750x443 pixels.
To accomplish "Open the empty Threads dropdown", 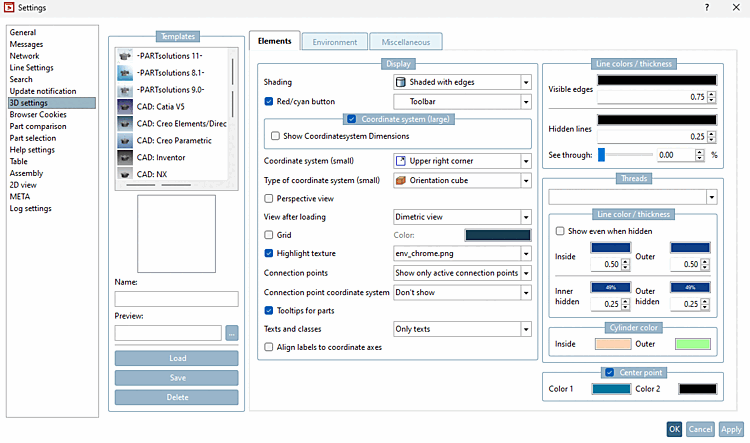I will [x=632, y=197].
